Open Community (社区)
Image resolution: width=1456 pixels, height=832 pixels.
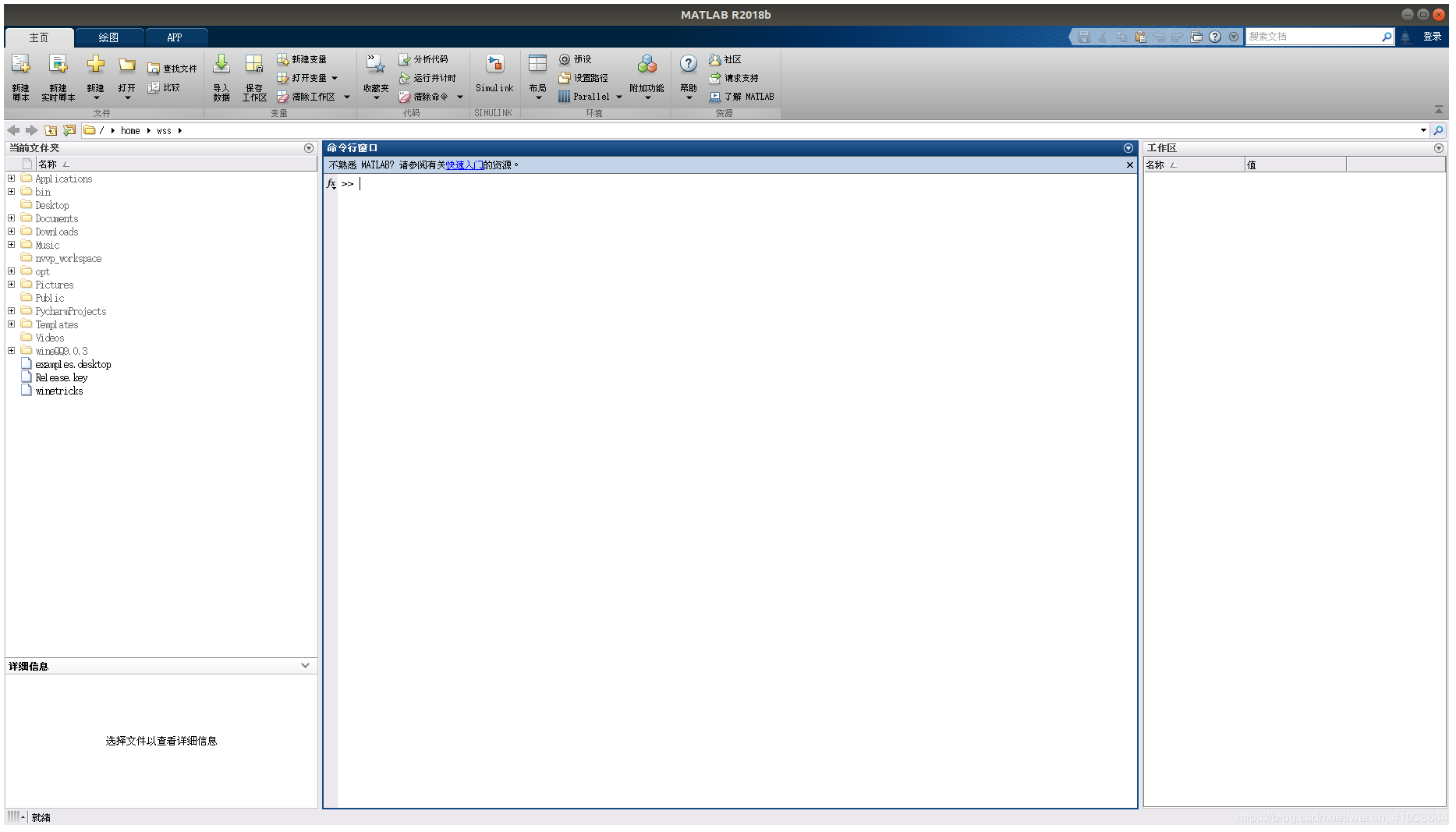point(725,59)
